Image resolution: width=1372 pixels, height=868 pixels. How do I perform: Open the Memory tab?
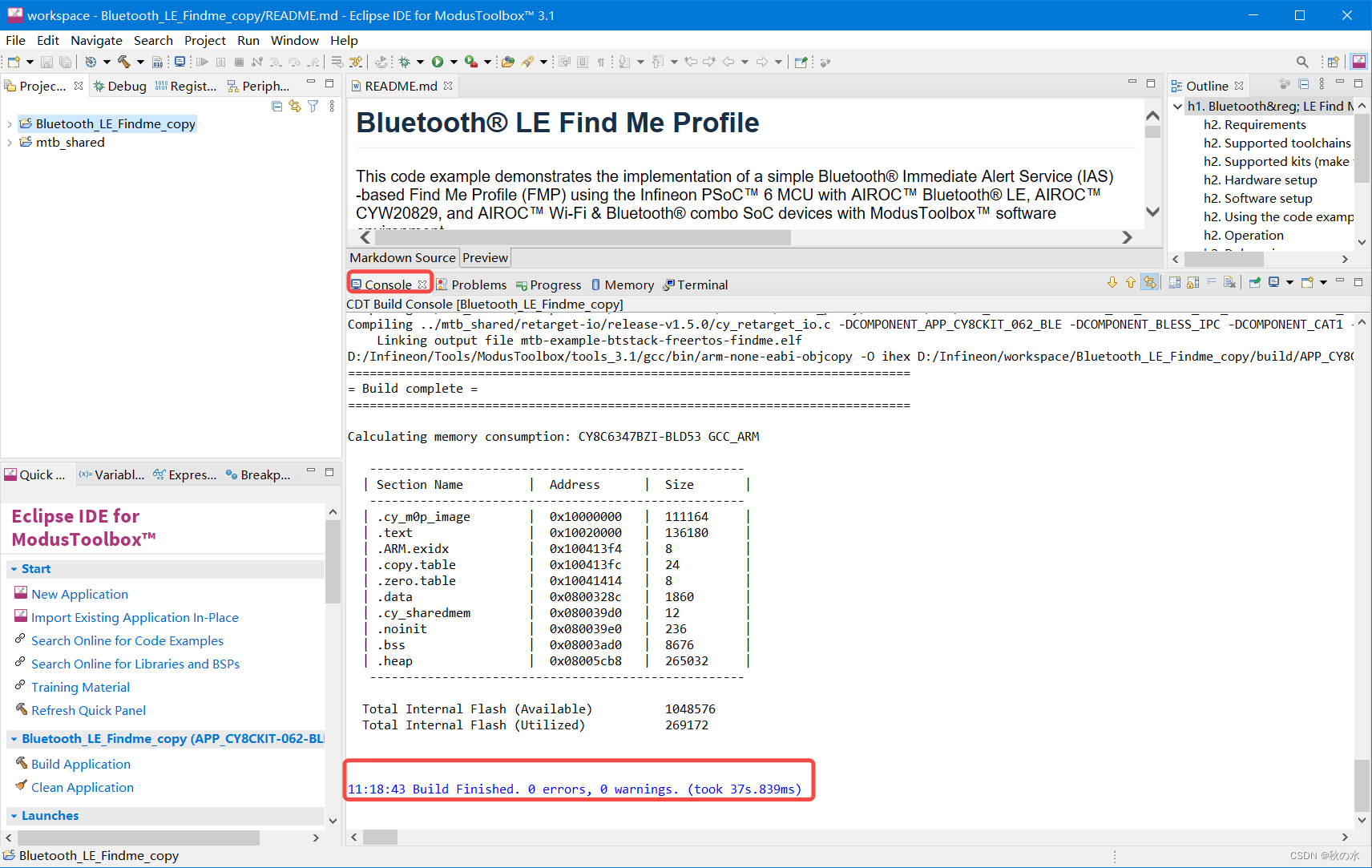point(623,285)
